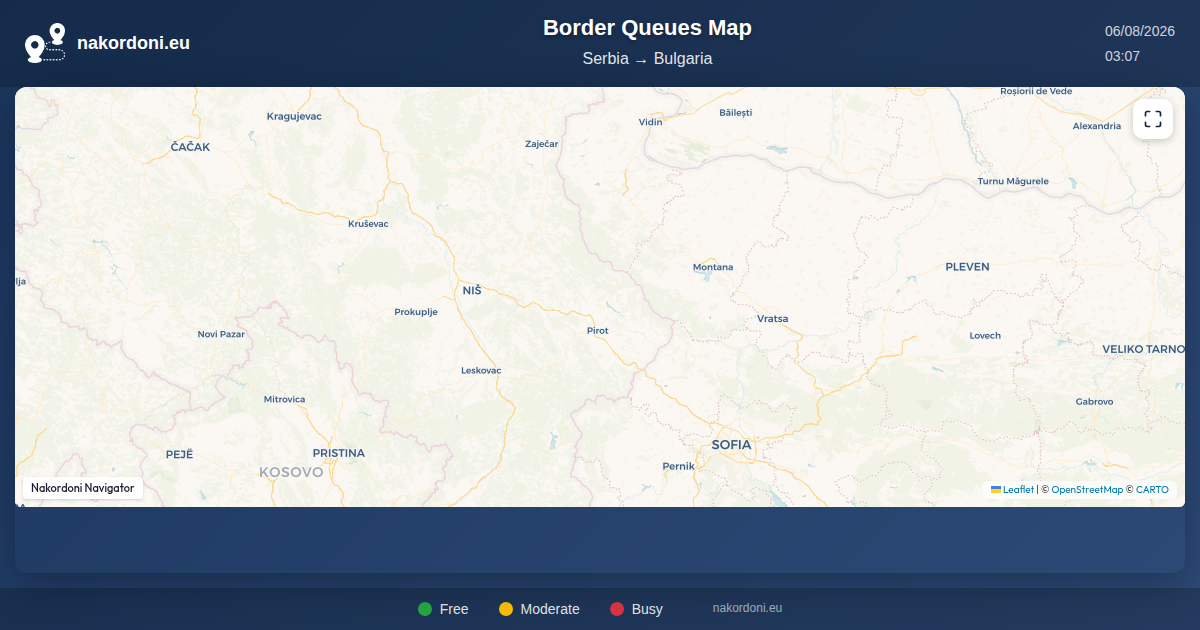
Task: Click the time 03:07
Action: 1122,56
